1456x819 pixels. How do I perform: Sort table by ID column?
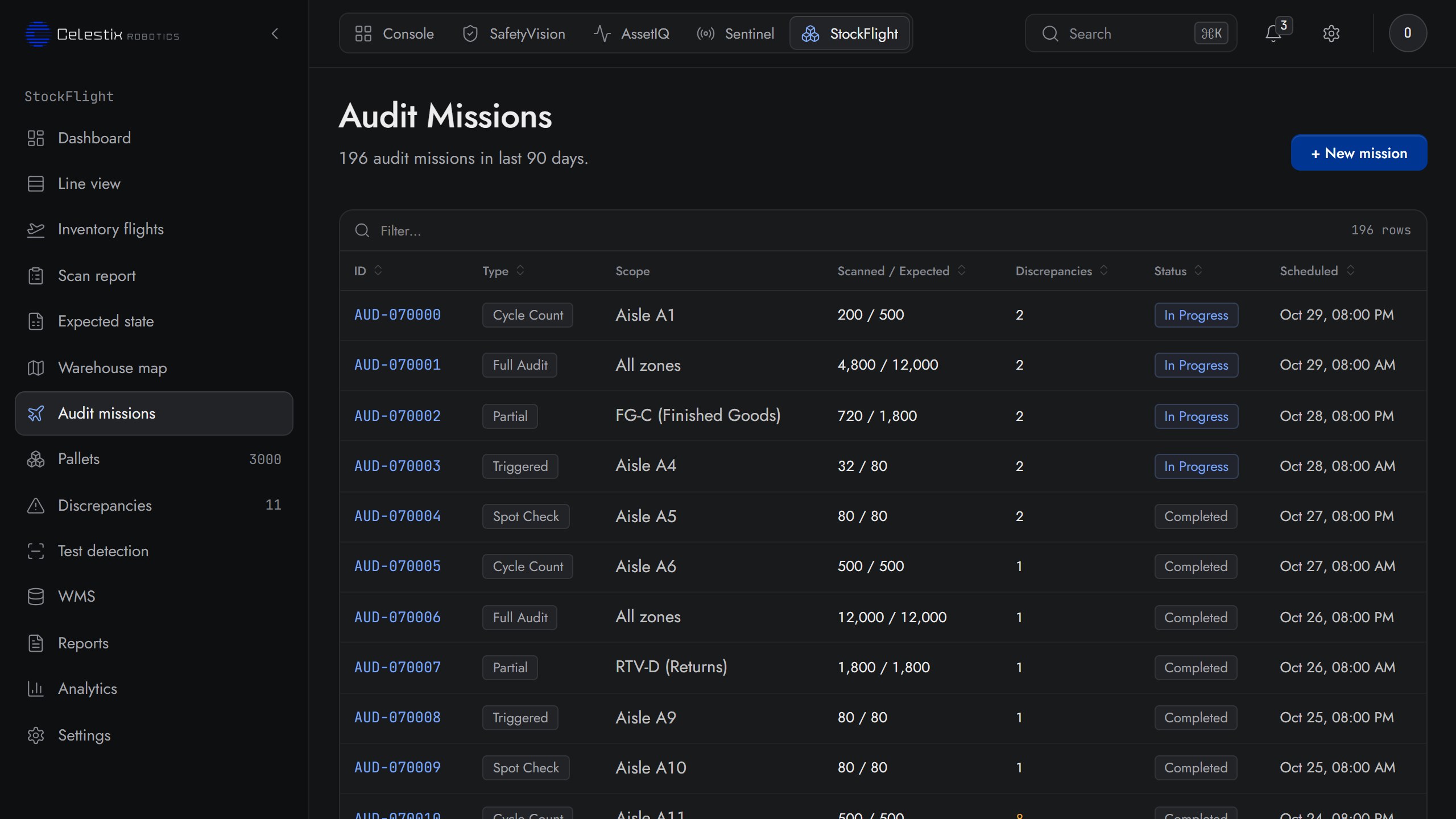click(368, 271)
